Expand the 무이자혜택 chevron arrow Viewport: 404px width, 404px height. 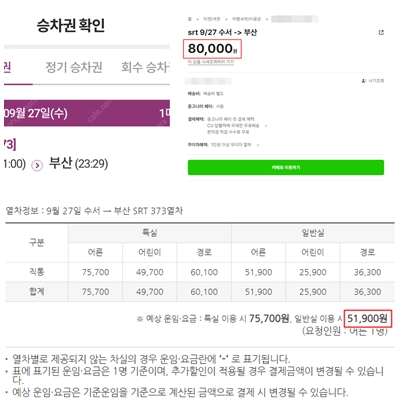258,145
